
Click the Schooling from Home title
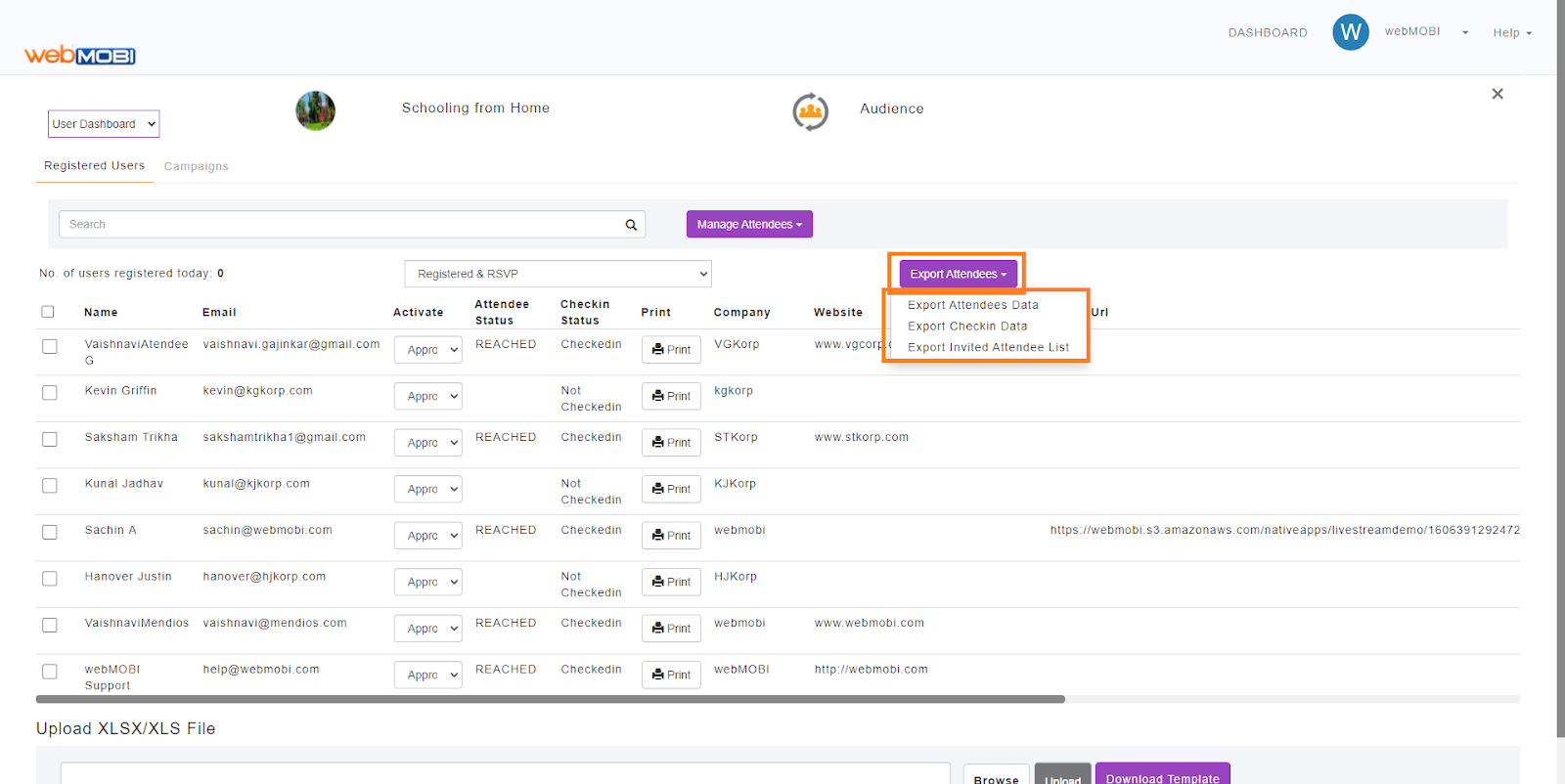pyautogui.click(x=475, y=108)
